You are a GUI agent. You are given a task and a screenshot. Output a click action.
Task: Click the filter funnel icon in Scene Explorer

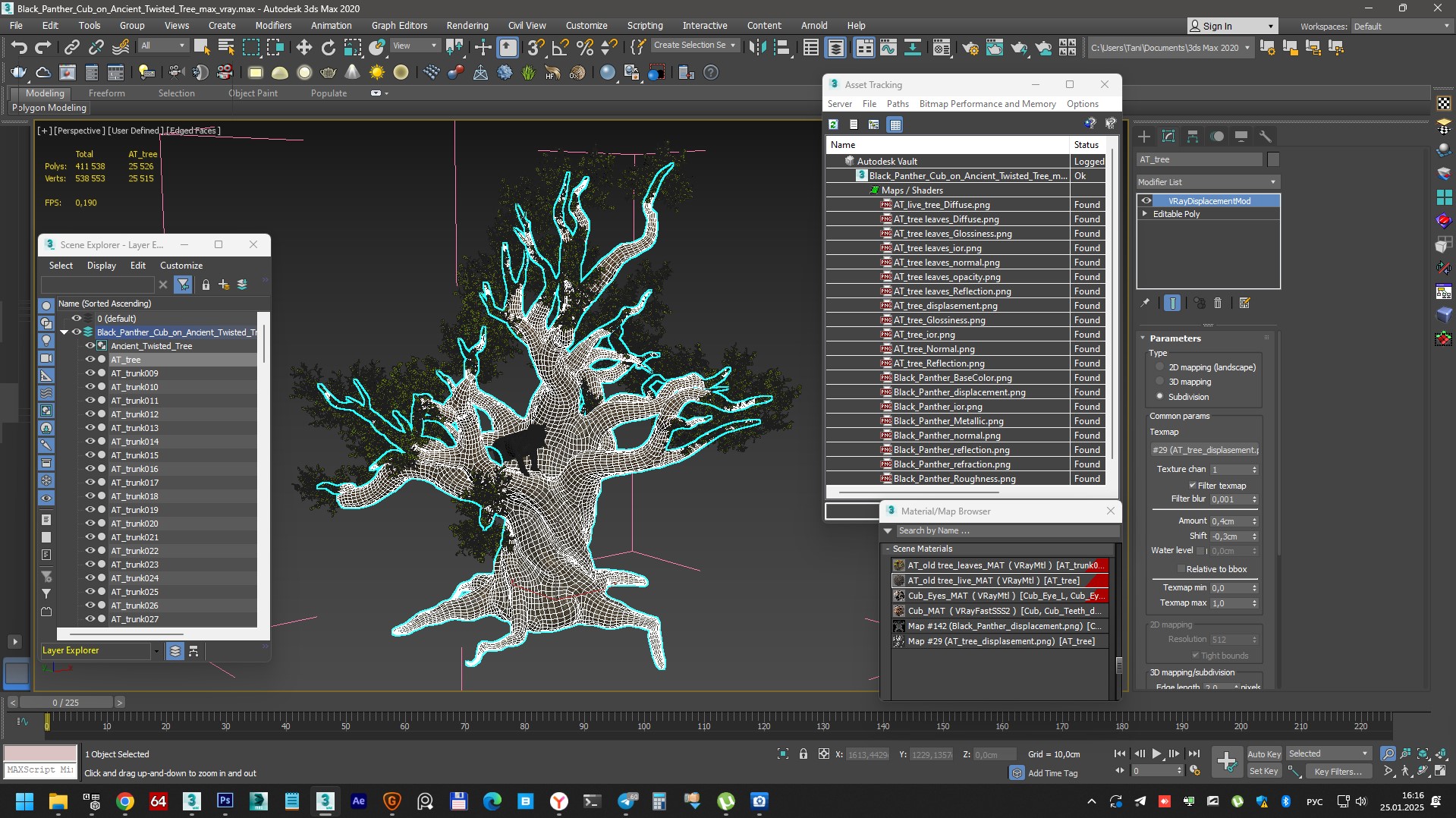point(183,285)
